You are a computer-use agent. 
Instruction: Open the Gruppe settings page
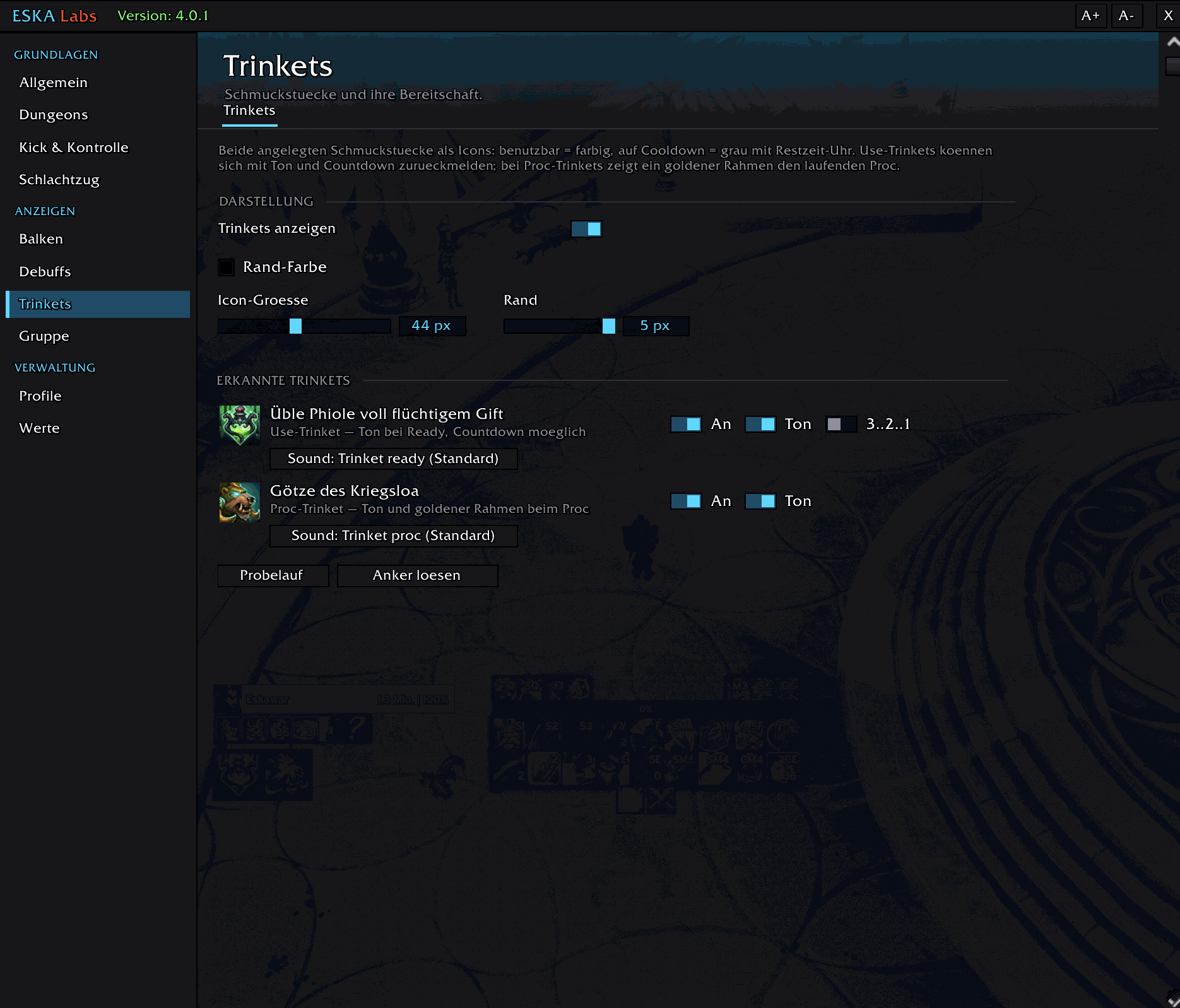pos(98,336)
